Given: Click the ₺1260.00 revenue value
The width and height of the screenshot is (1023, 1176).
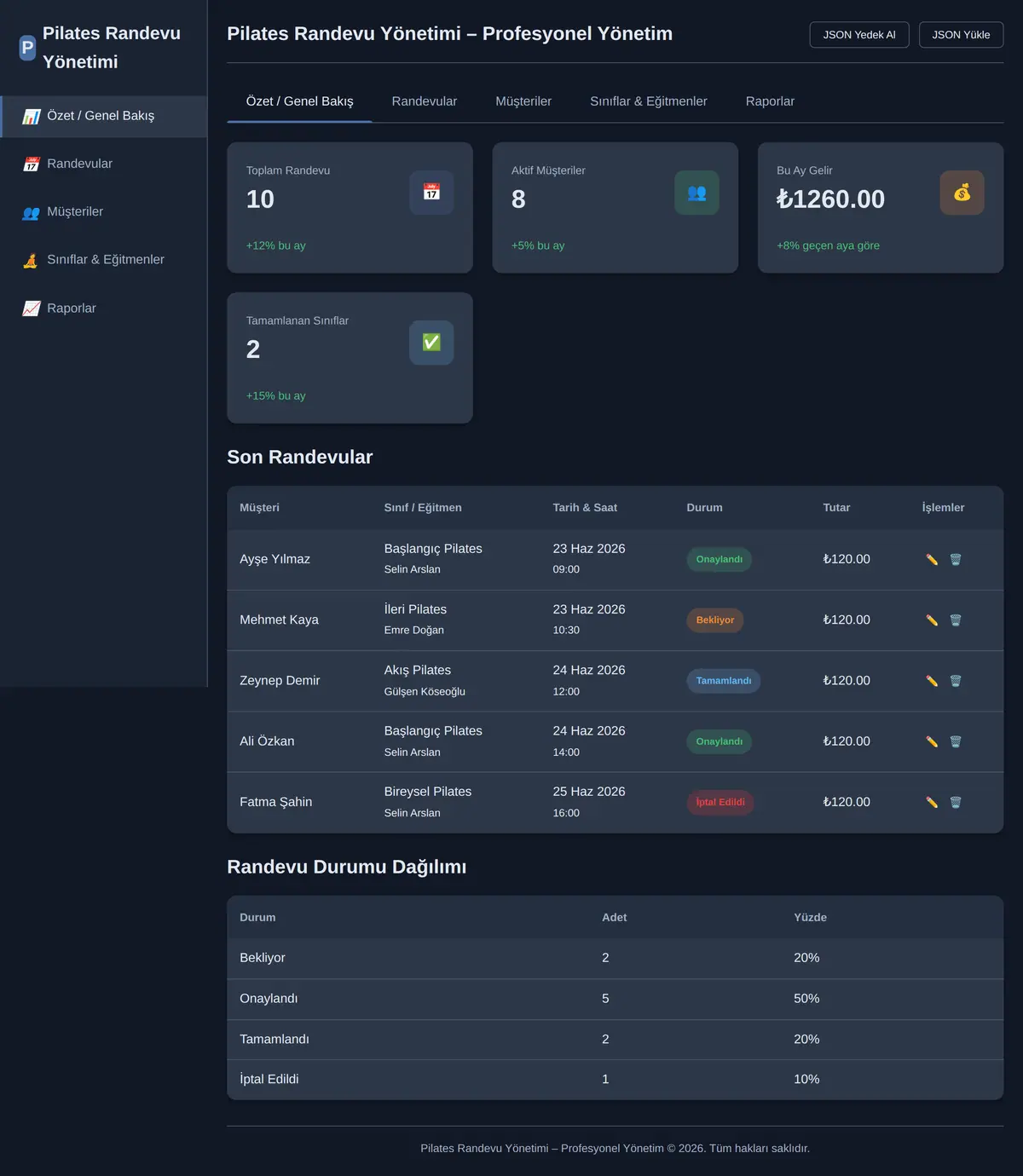Looking at the screenshot, I should [x=830, y=199].
